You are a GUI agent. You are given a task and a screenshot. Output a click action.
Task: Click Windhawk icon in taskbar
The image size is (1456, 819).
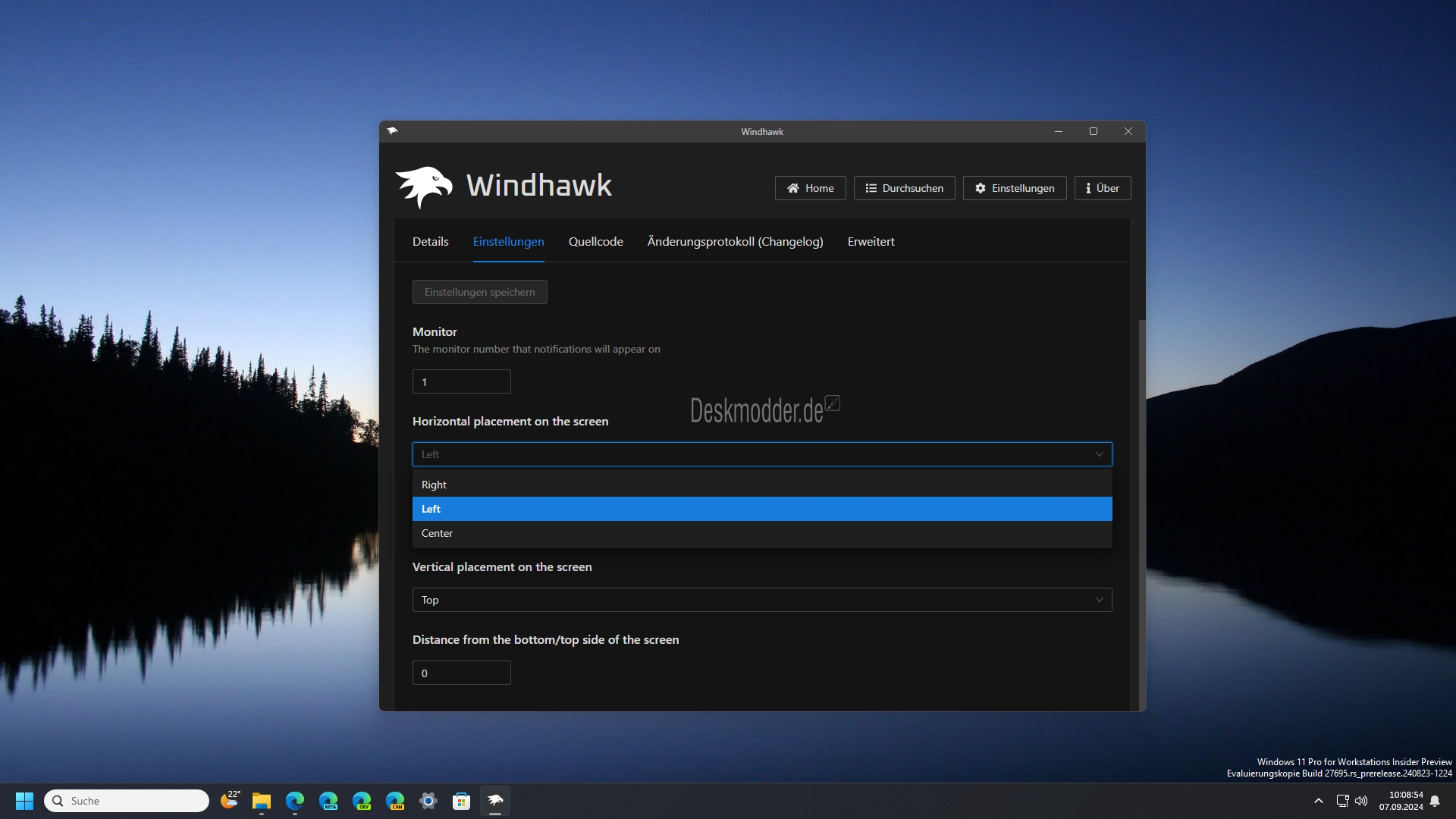point(495,801)
